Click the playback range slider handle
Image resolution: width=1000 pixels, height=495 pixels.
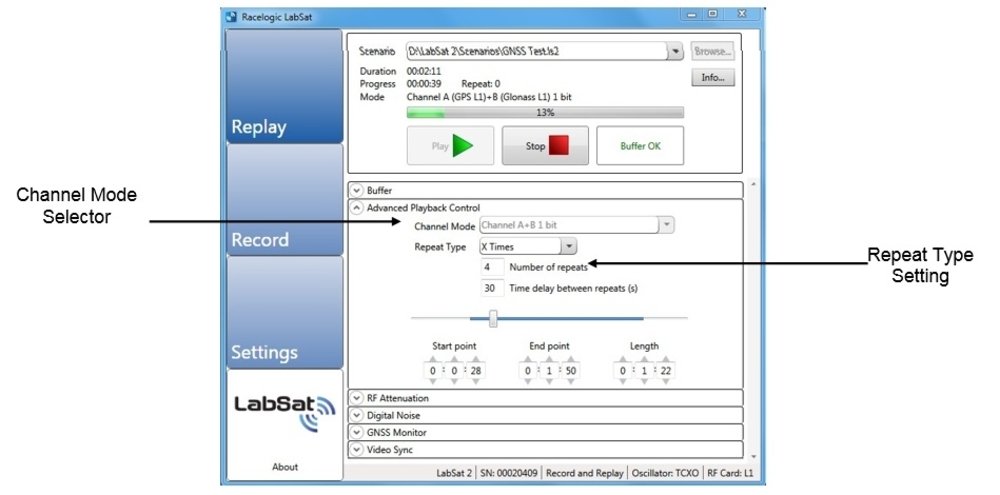(x=493, y=319)
